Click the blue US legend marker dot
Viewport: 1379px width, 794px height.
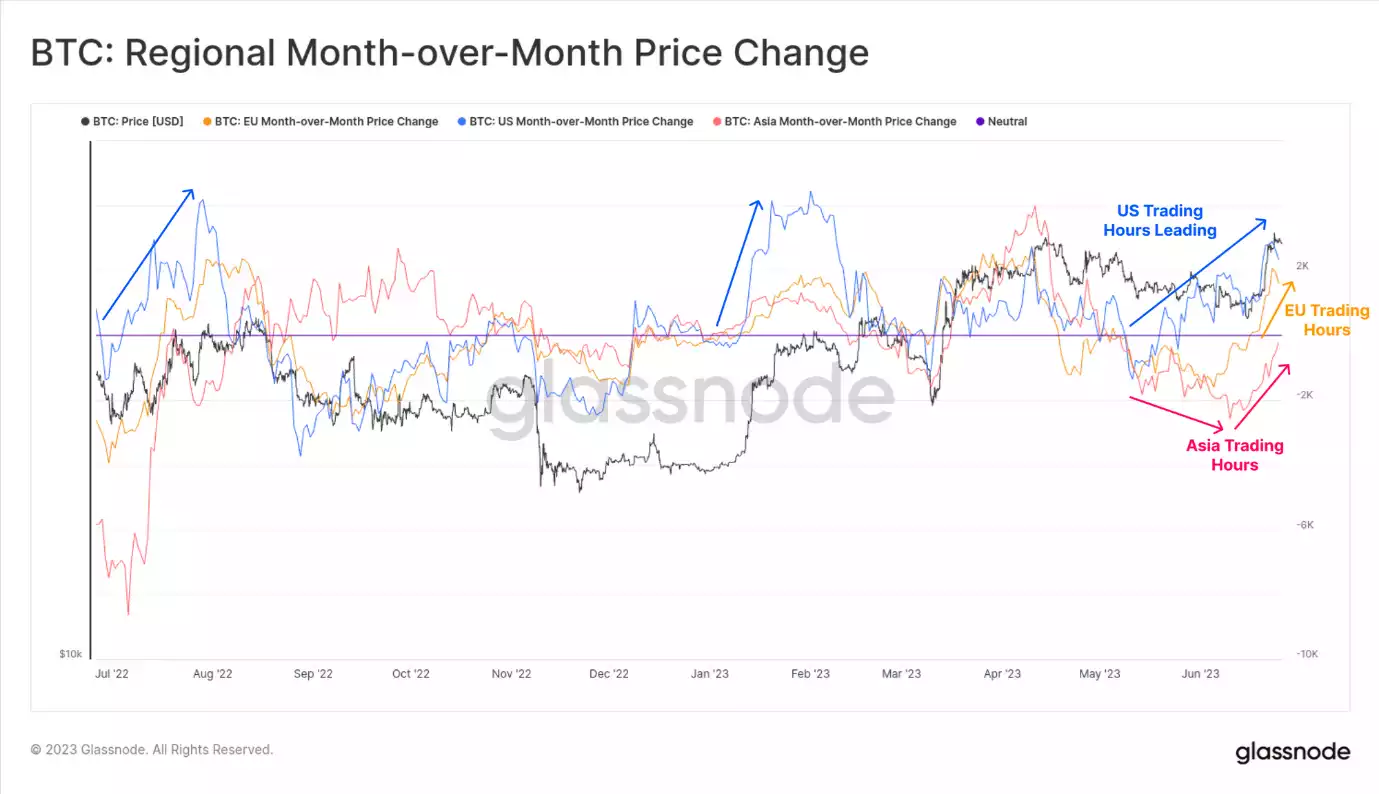pyautogui.click(x=461, y=122)
